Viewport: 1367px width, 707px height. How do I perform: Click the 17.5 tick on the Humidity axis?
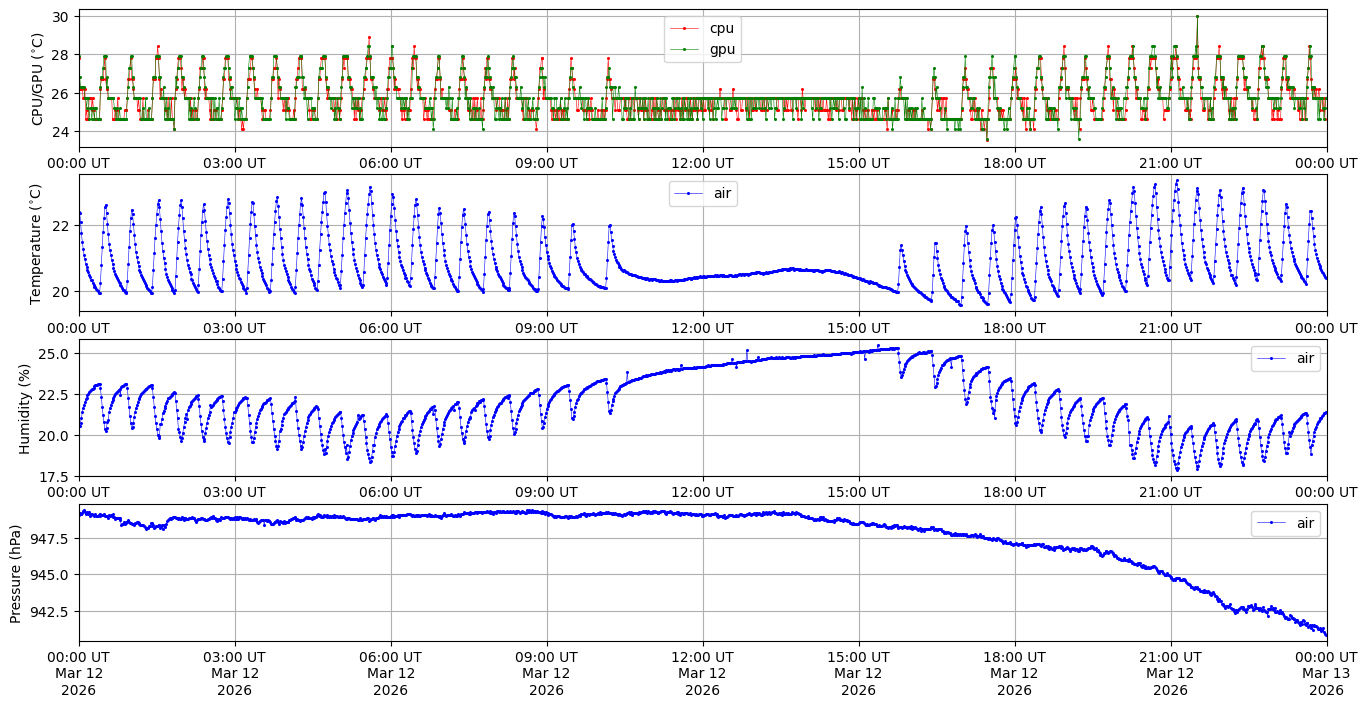click(x=54, y=476)
